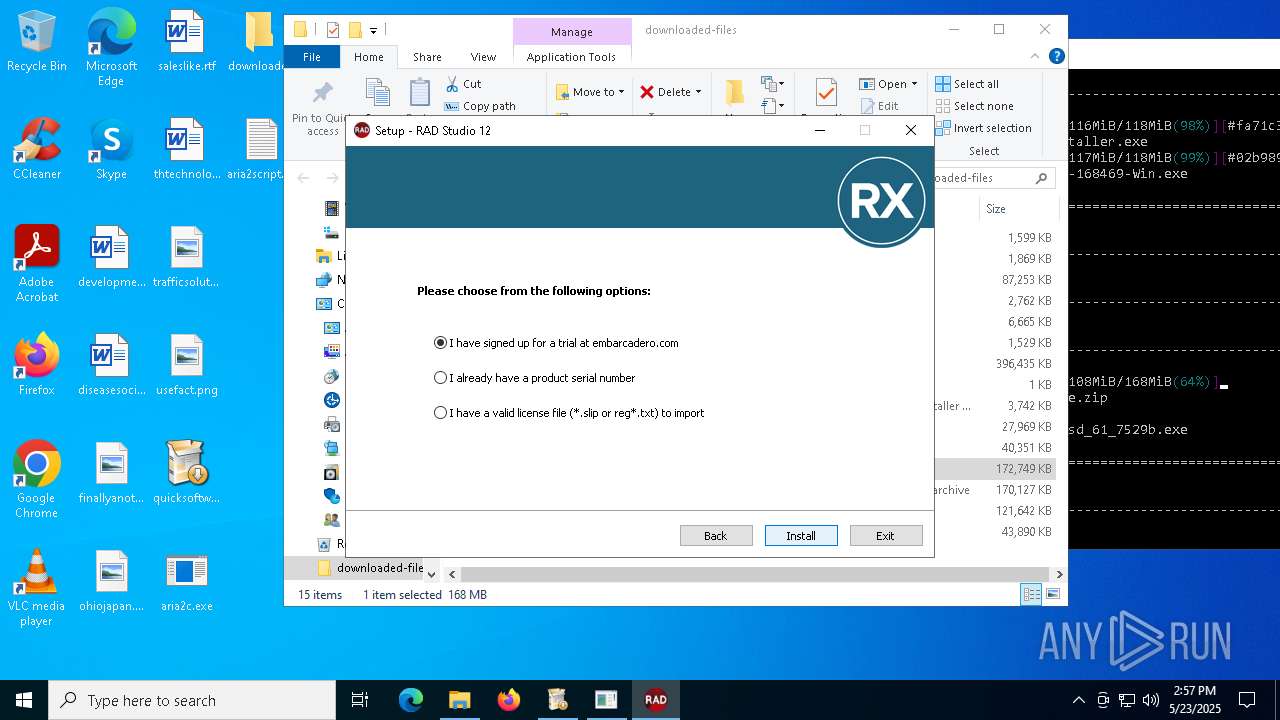1280x720 pixels.
Task: Select the trial at embarcadero.com option
Action: (x=556, y=343)
